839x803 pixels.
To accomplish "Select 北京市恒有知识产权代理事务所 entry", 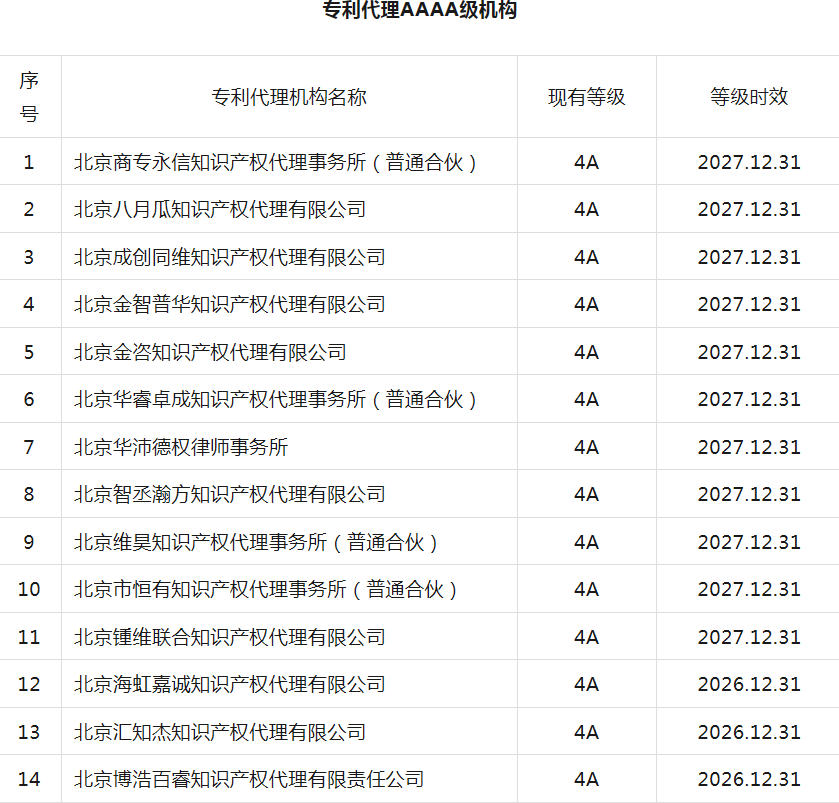I will point(266,590).
